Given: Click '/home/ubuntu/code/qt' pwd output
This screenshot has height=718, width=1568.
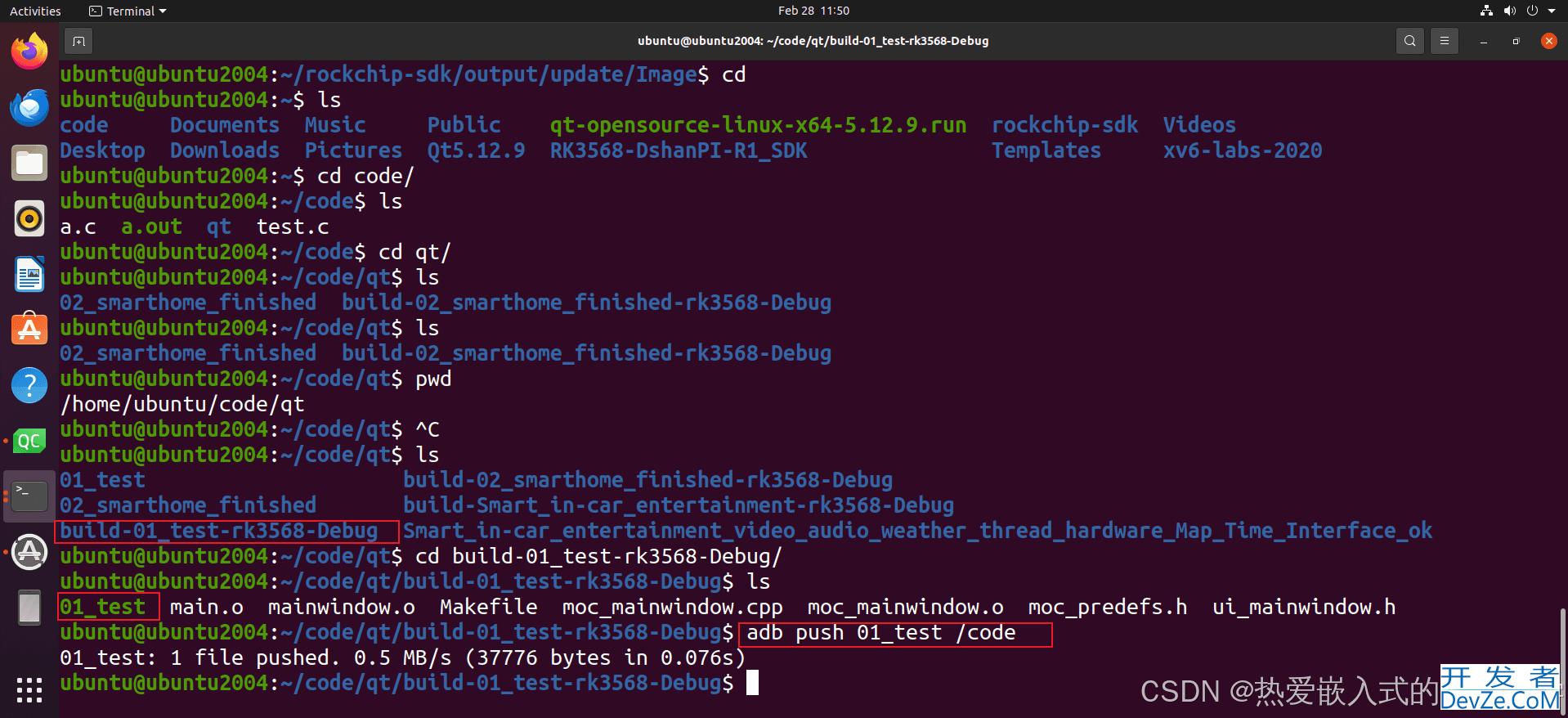Looking at the screenshot, I should (x=182, y=404).
